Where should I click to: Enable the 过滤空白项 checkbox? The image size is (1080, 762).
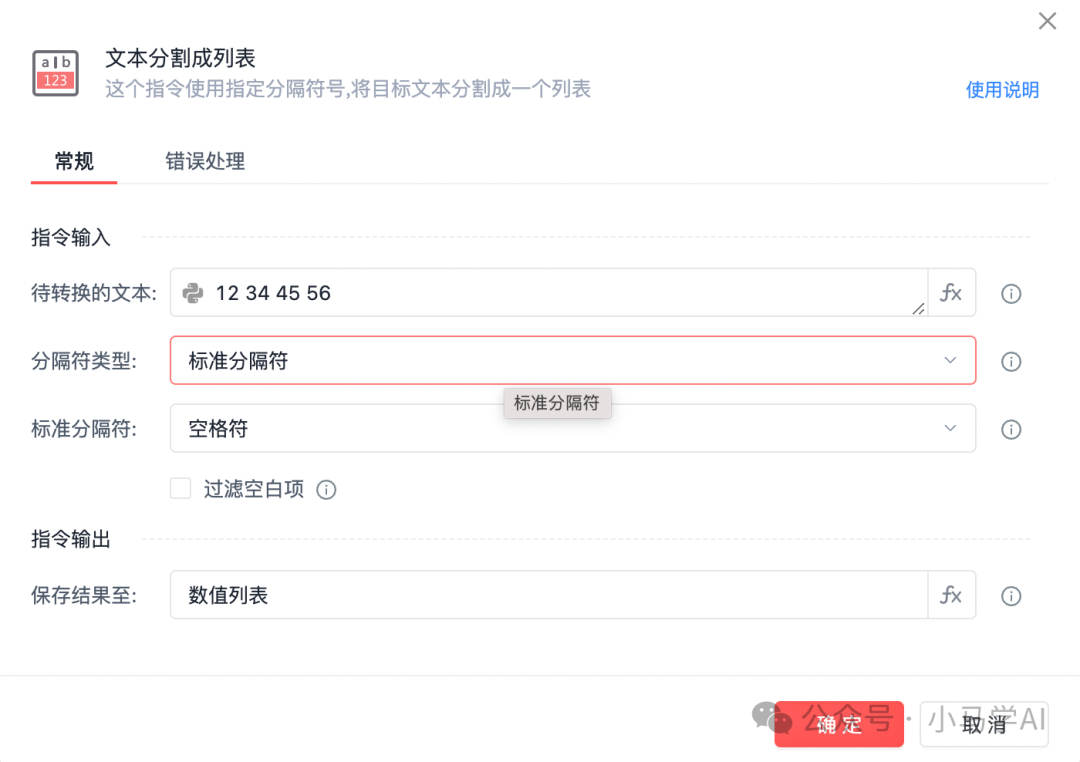coord(181,489)
